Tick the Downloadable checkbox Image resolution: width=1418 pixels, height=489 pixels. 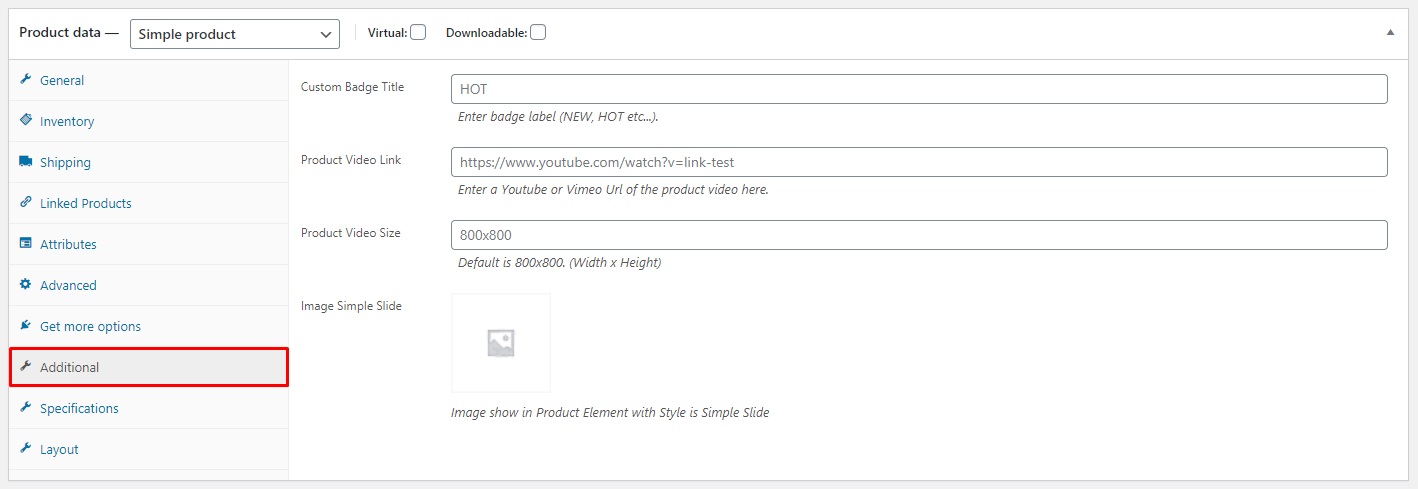tap(538, 32)
